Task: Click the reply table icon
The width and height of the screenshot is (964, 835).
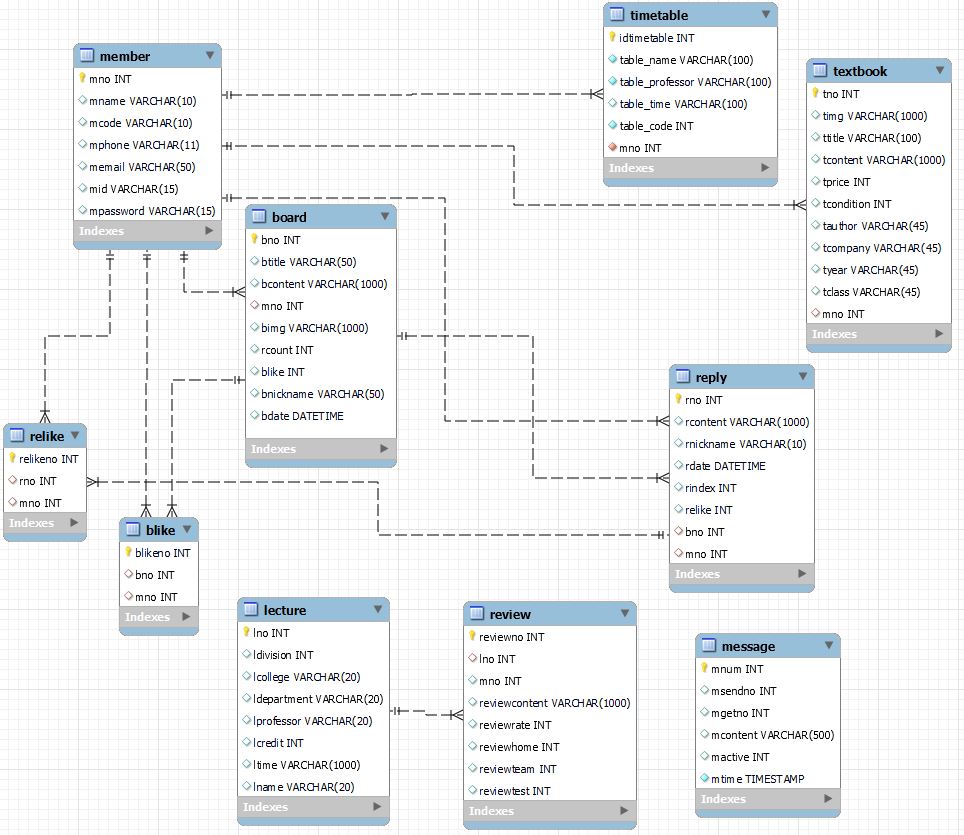Action: [x=682, y=376]
